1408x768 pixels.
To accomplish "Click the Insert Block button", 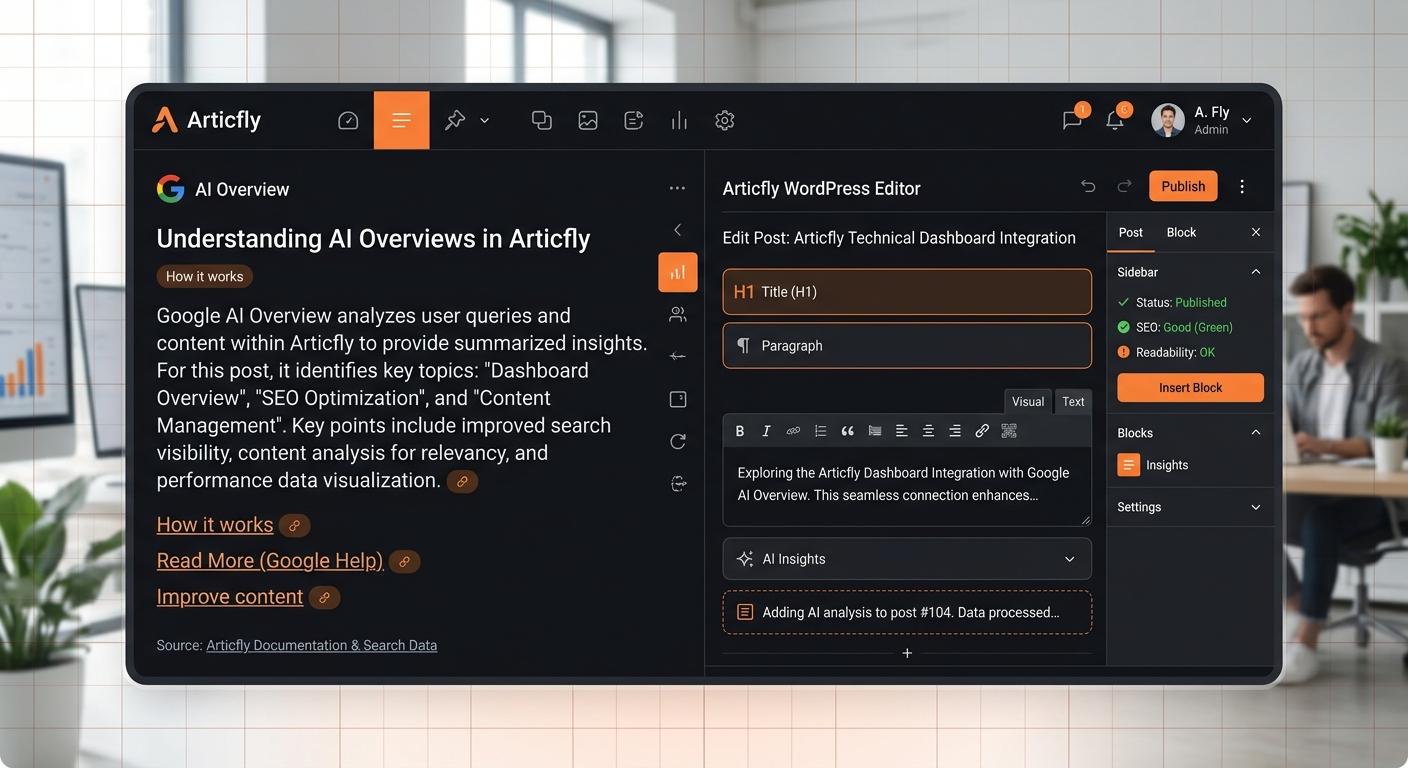I will click(x=1190, y=388).
